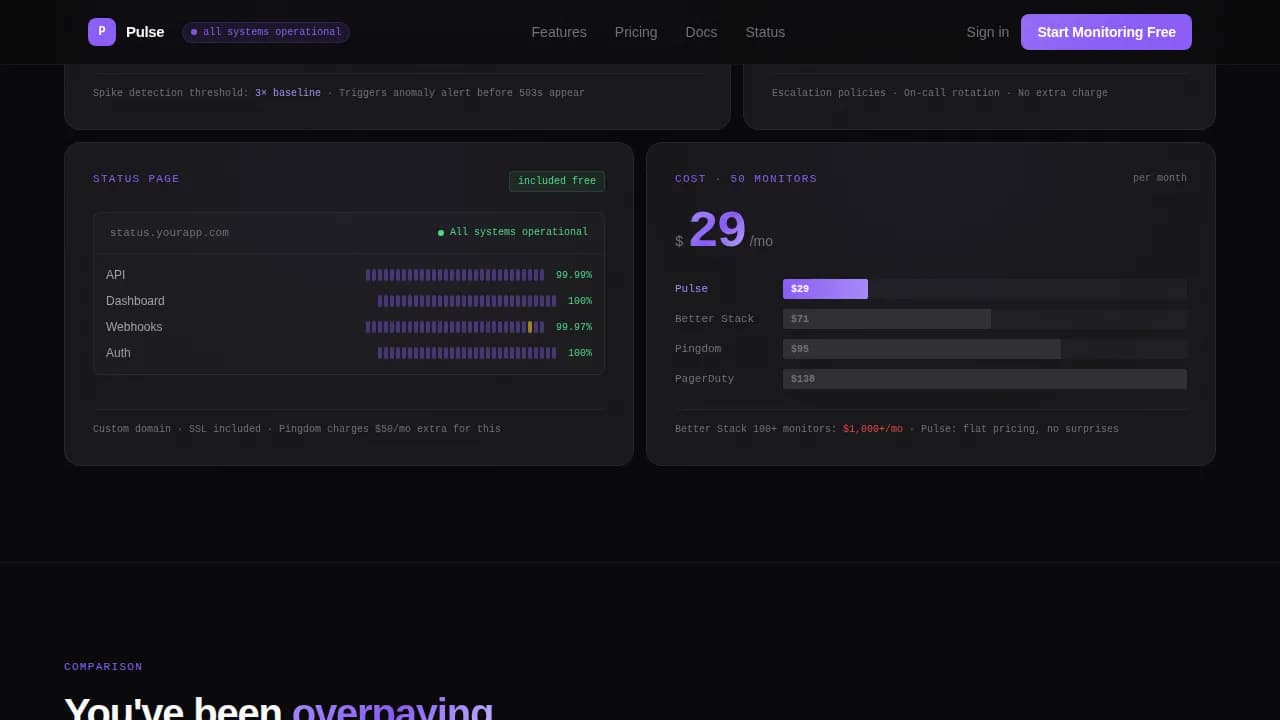Select the Auth uptime sparkline
Viewport: 1280px width, 720px height.
point(467,352)
